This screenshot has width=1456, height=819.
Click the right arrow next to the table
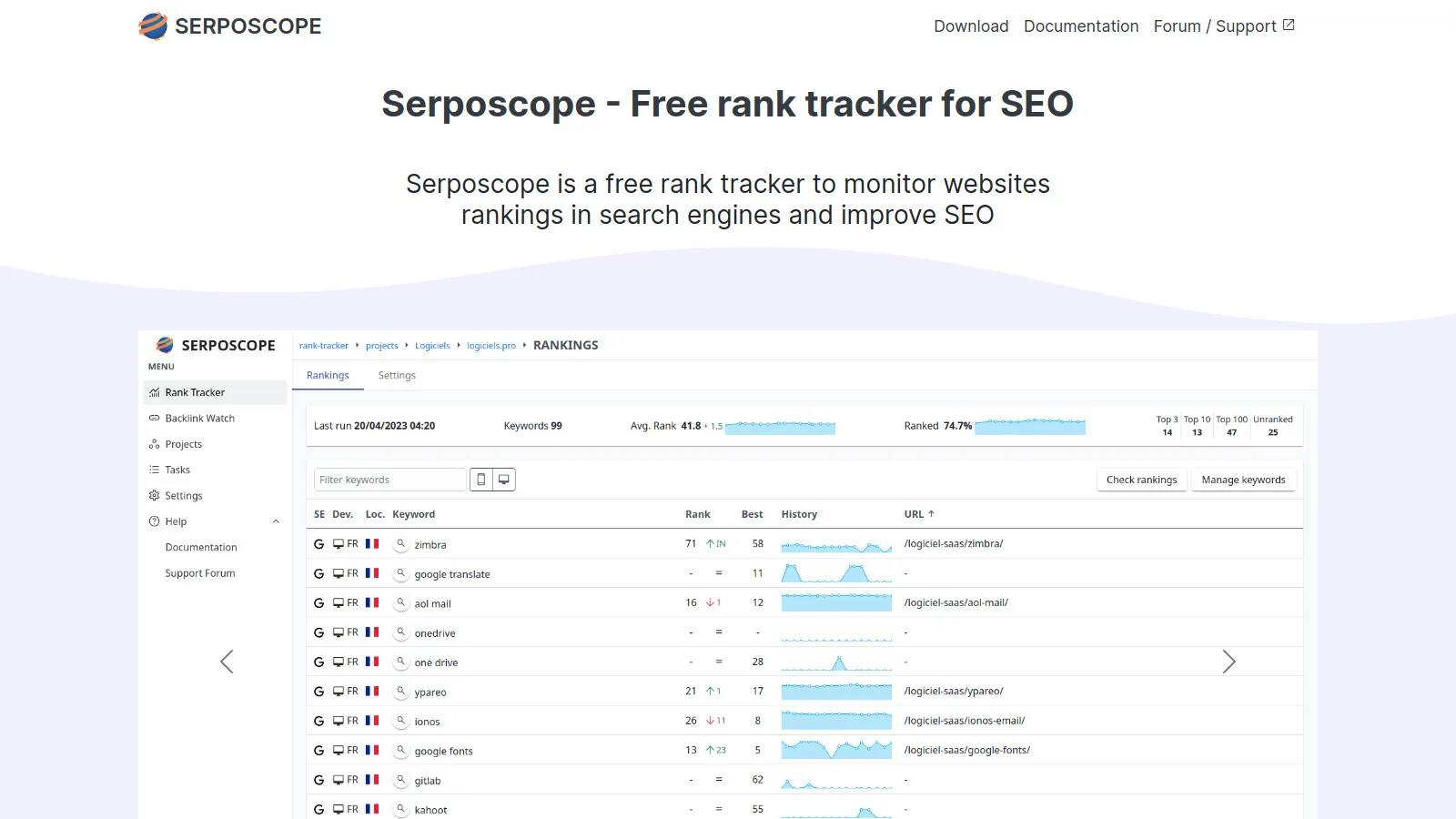click(x=1230, y=662)
